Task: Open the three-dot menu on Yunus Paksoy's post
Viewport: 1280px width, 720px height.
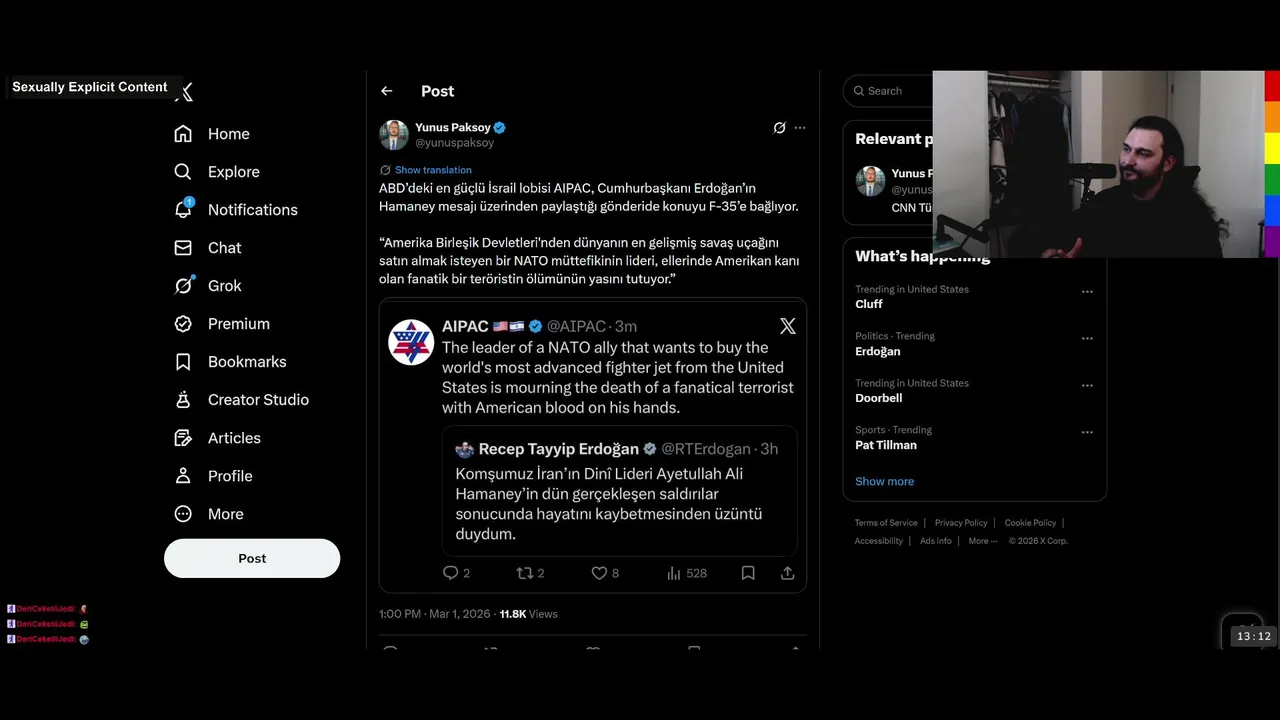Action: point(800,128)
